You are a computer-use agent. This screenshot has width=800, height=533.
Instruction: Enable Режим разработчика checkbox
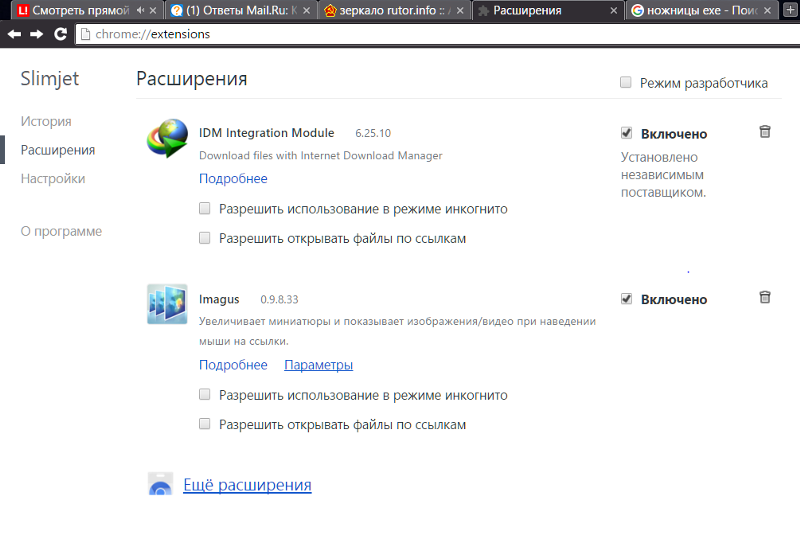pos(626,82)
